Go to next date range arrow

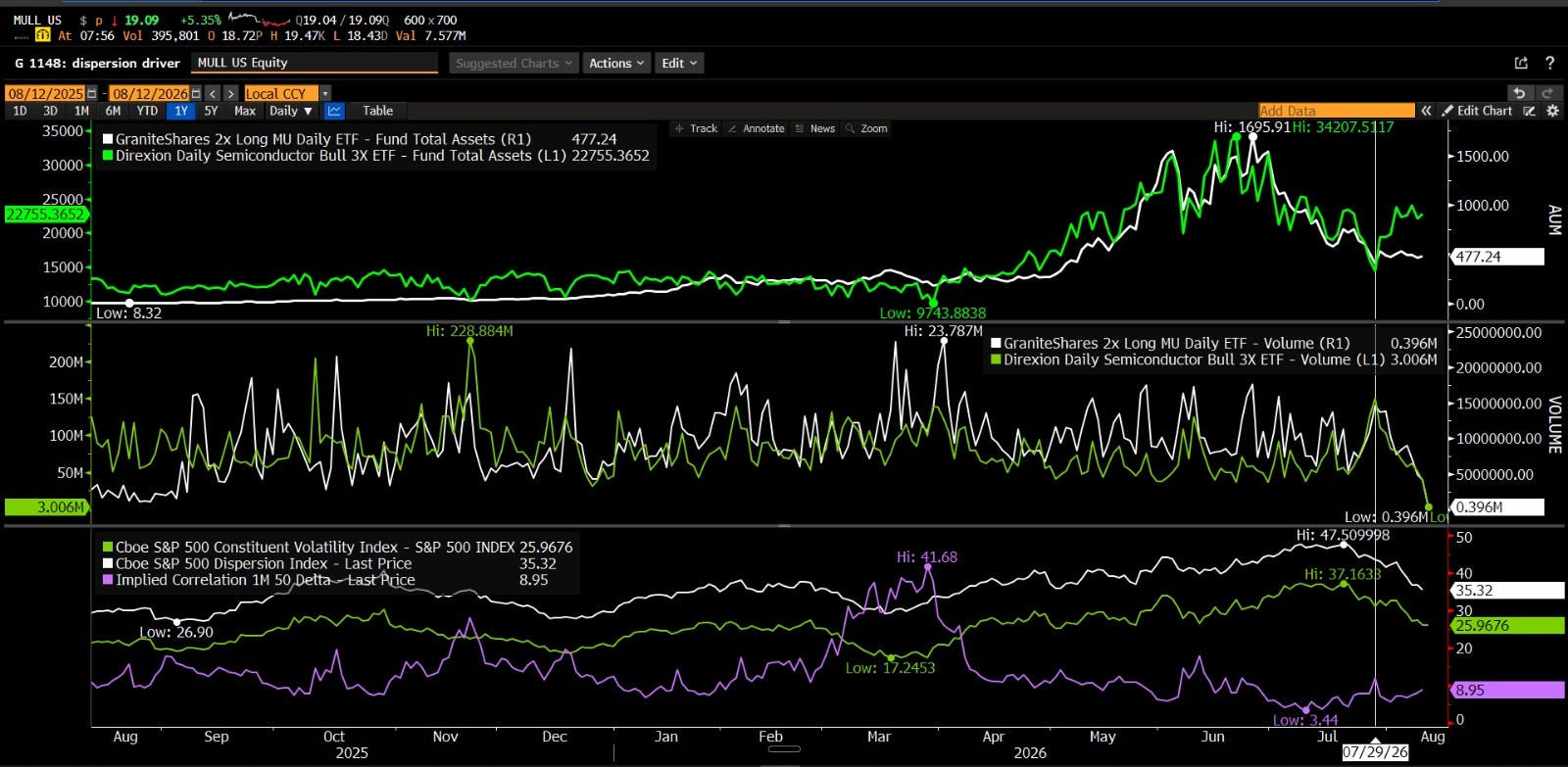point(230,93)
